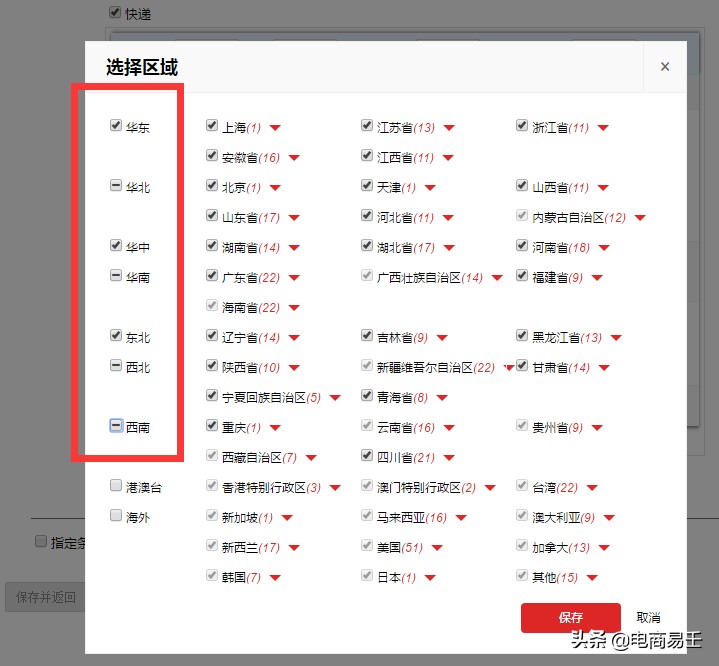Uncheck the 黑龙江省 checkbox

(x=521, y=335)
